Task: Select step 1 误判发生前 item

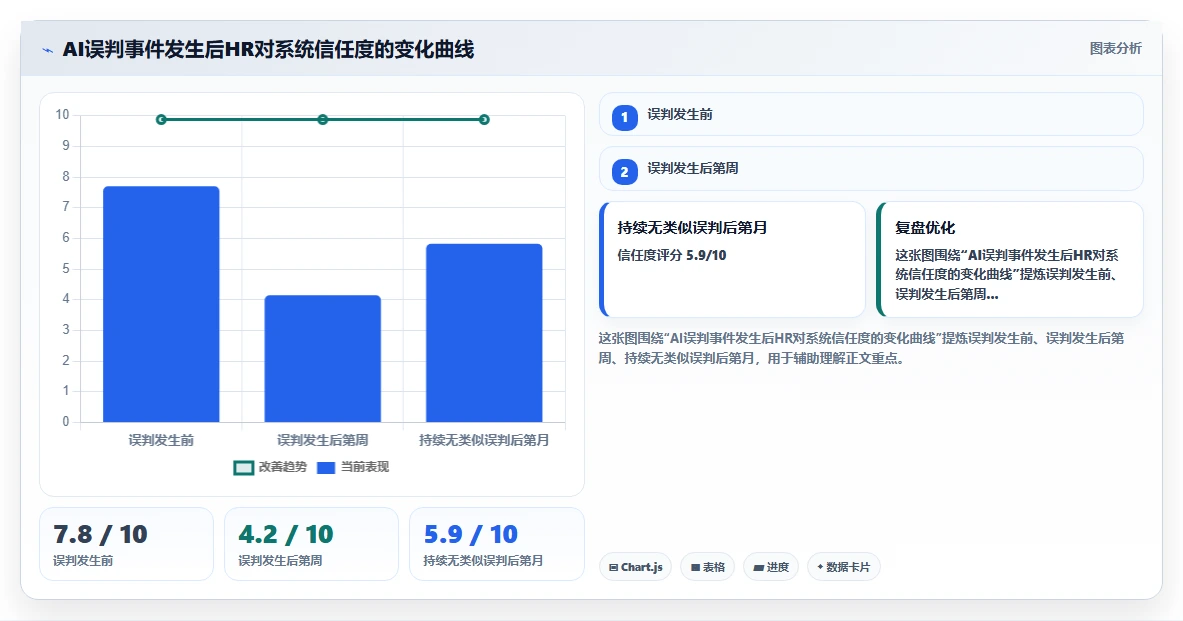Action: (871, 115)
